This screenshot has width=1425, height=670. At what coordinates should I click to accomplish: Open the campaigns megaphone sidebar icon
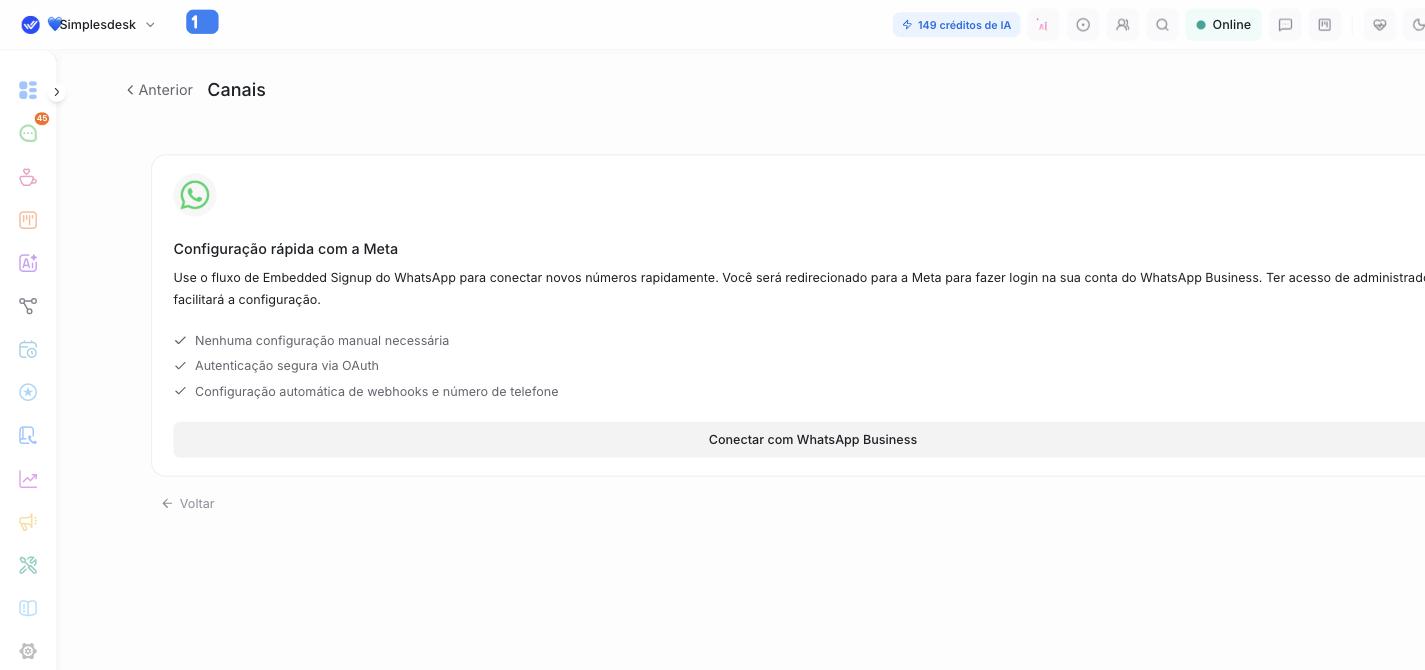click(28, 522)
